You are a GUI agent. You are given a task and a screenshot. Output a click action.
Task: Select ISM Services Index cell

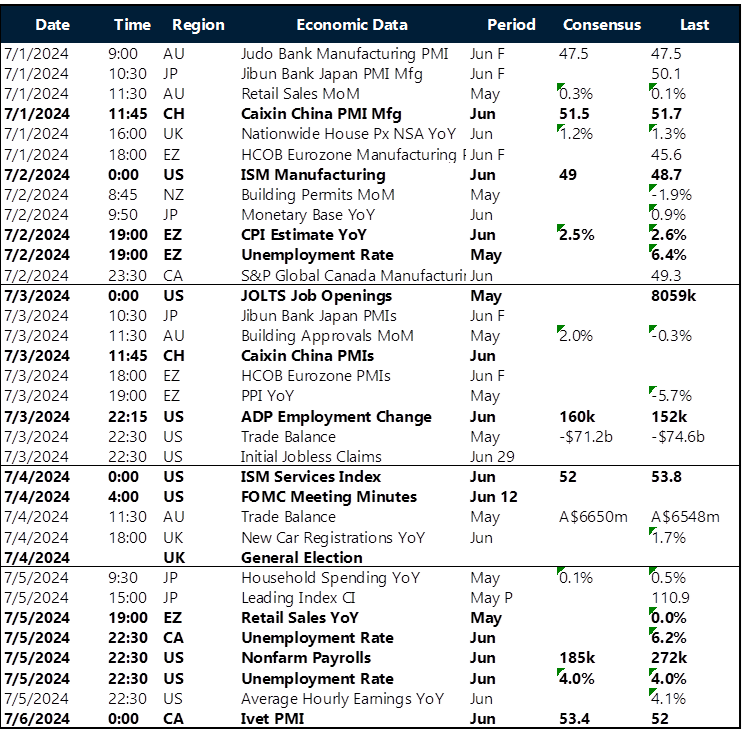click(311, 476)
